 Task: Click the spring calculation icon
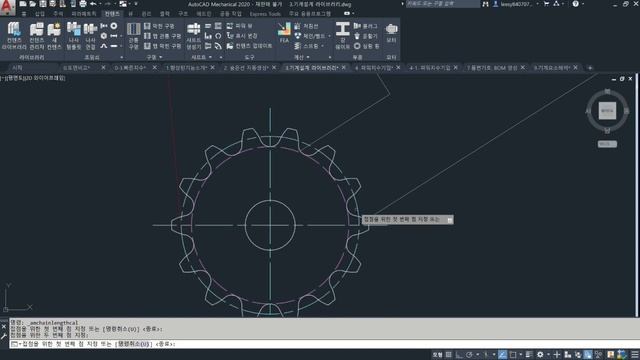coord(297,46)
